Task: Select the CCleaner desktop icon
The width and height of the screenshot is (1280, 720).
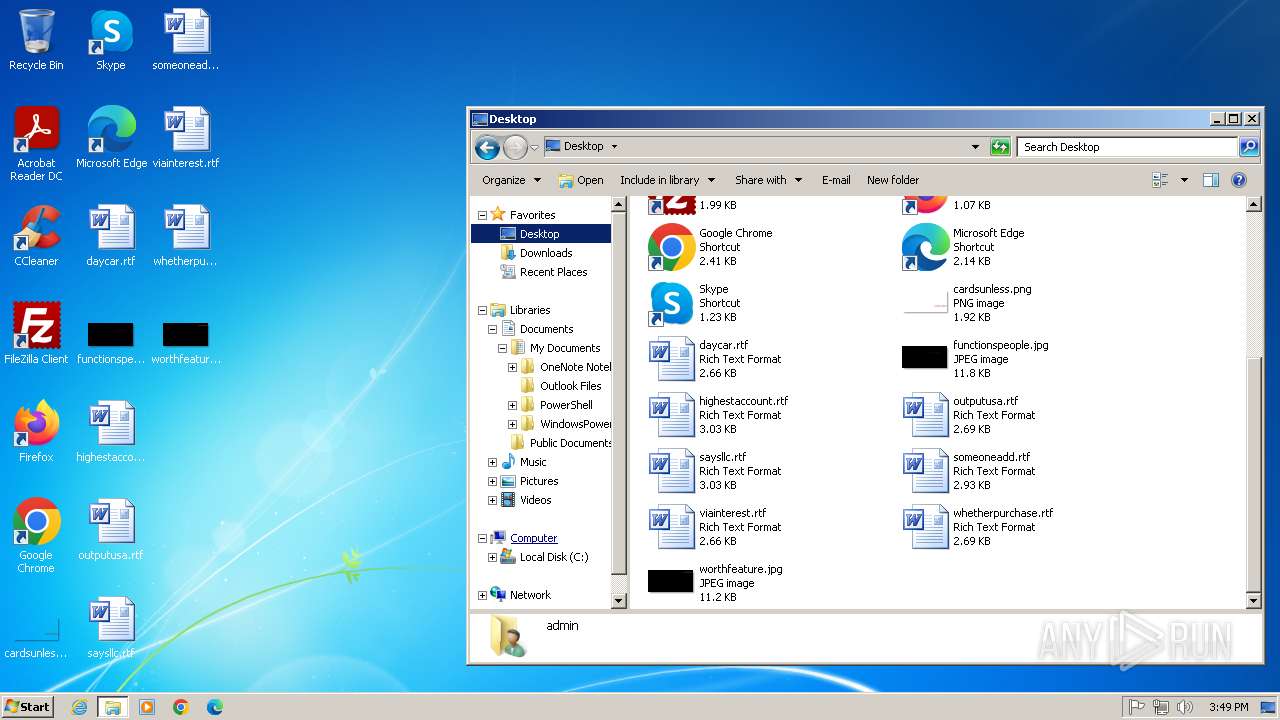Action: (x=36, y=236)
